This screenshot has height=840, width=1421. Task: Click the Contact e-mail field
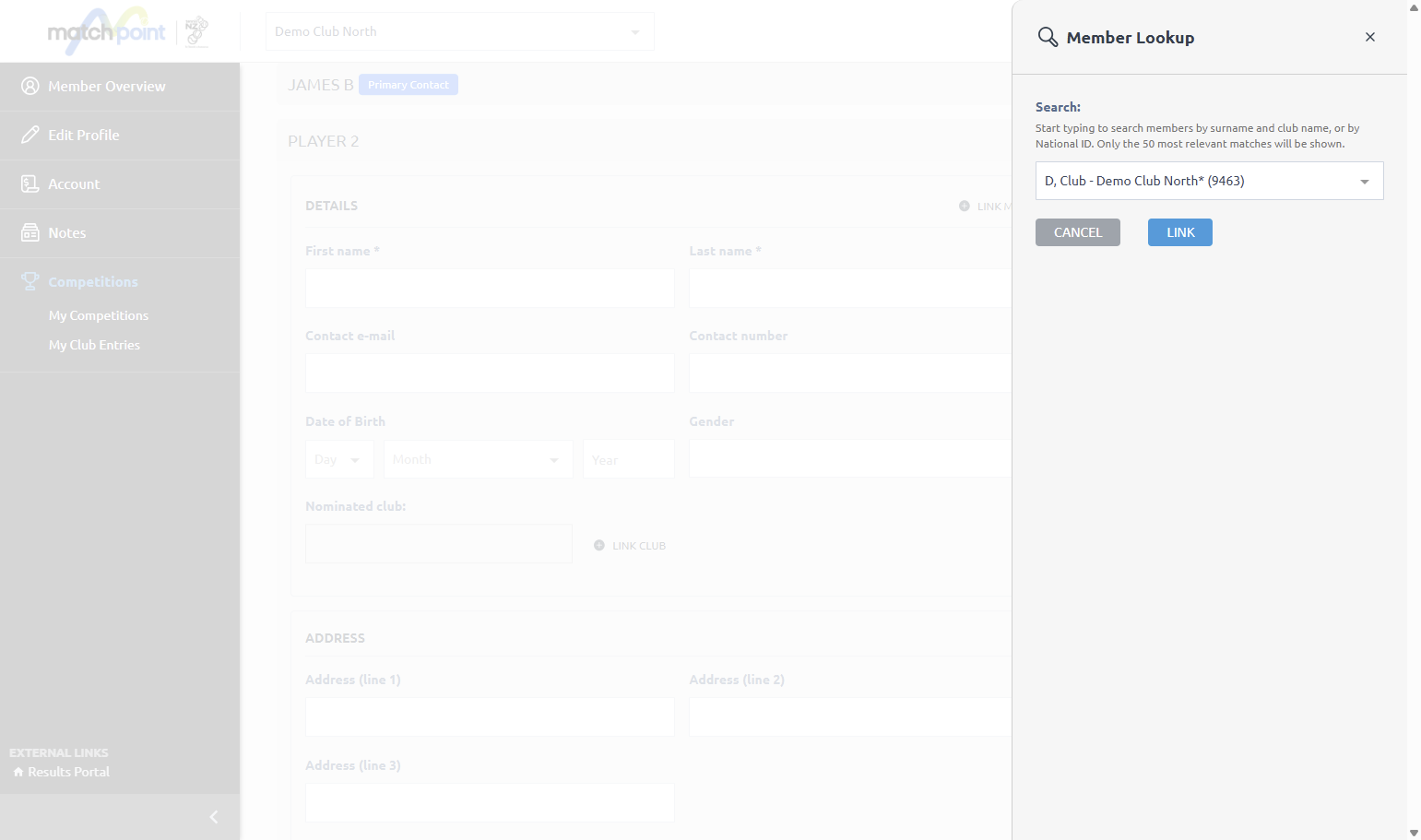point(490,373)
